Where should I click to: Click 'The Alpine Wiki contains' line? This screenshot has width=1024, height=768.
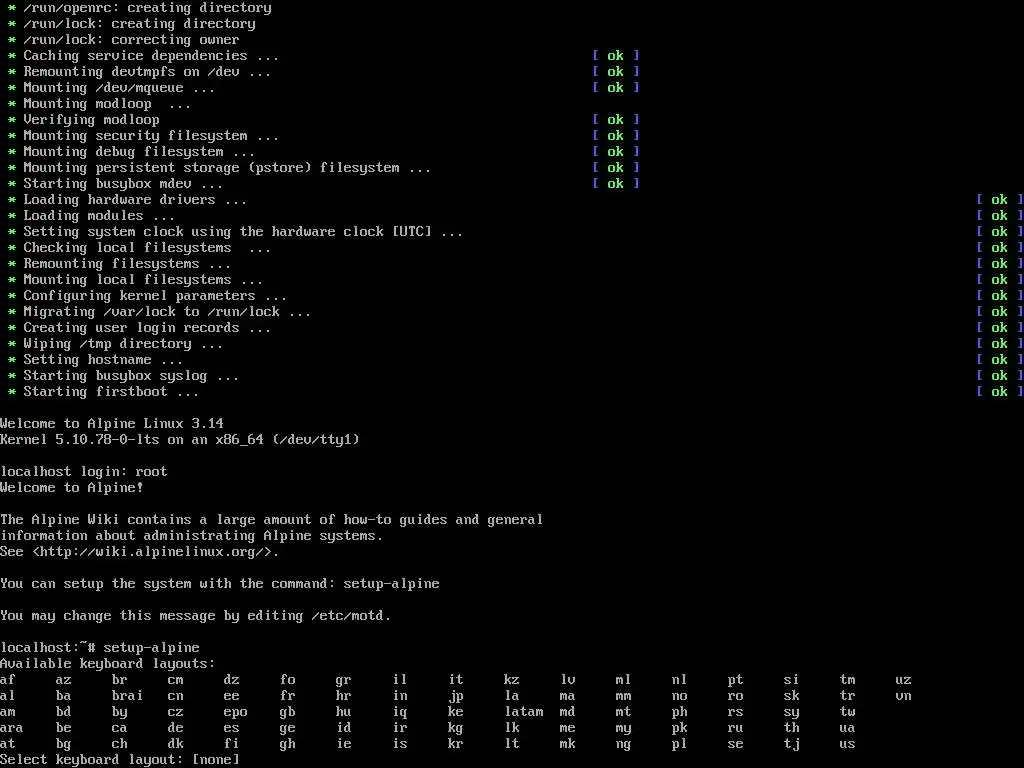coord(272,520)
